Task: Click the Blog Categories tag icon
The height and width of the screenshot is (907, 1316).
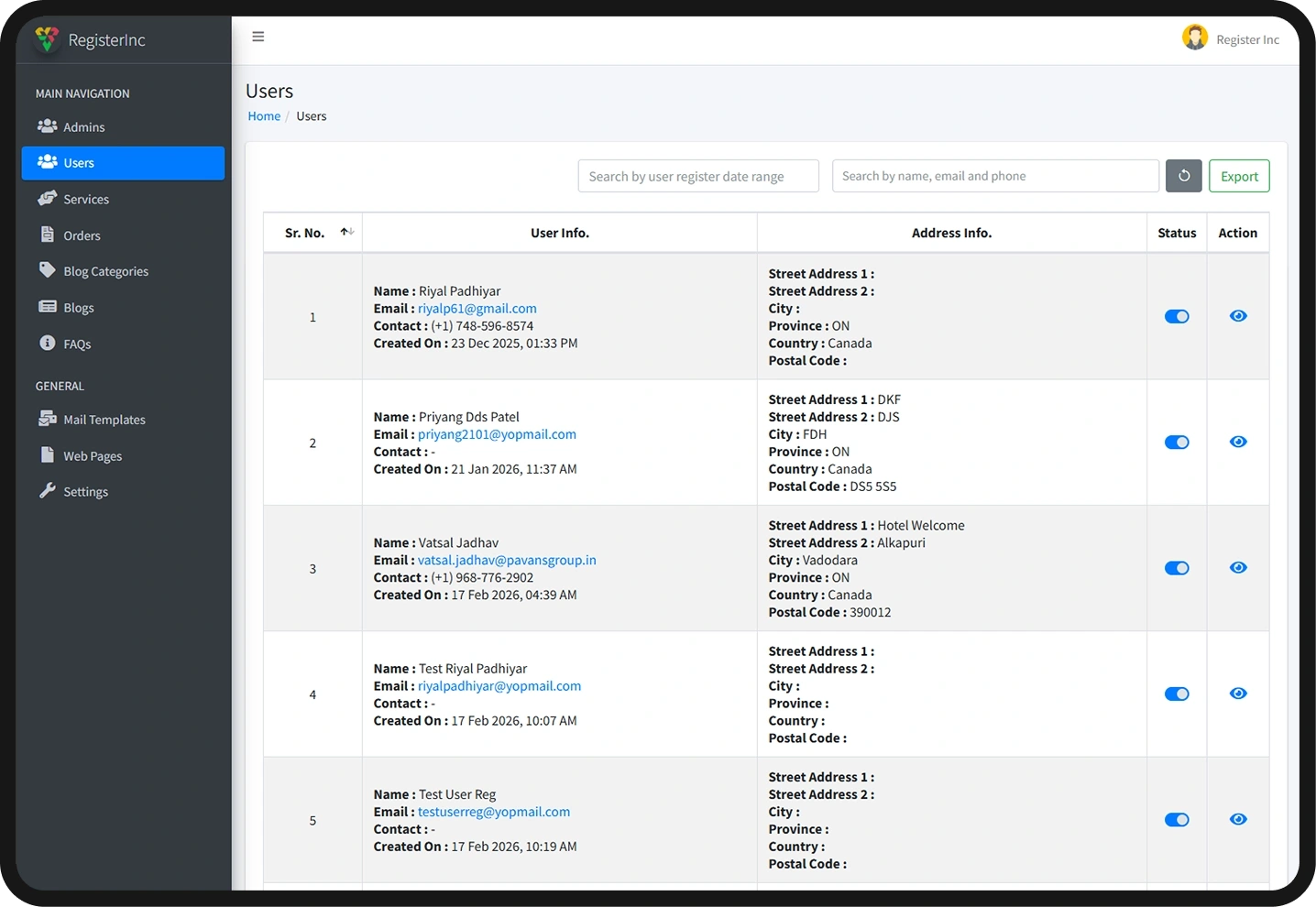Action: 48,270
